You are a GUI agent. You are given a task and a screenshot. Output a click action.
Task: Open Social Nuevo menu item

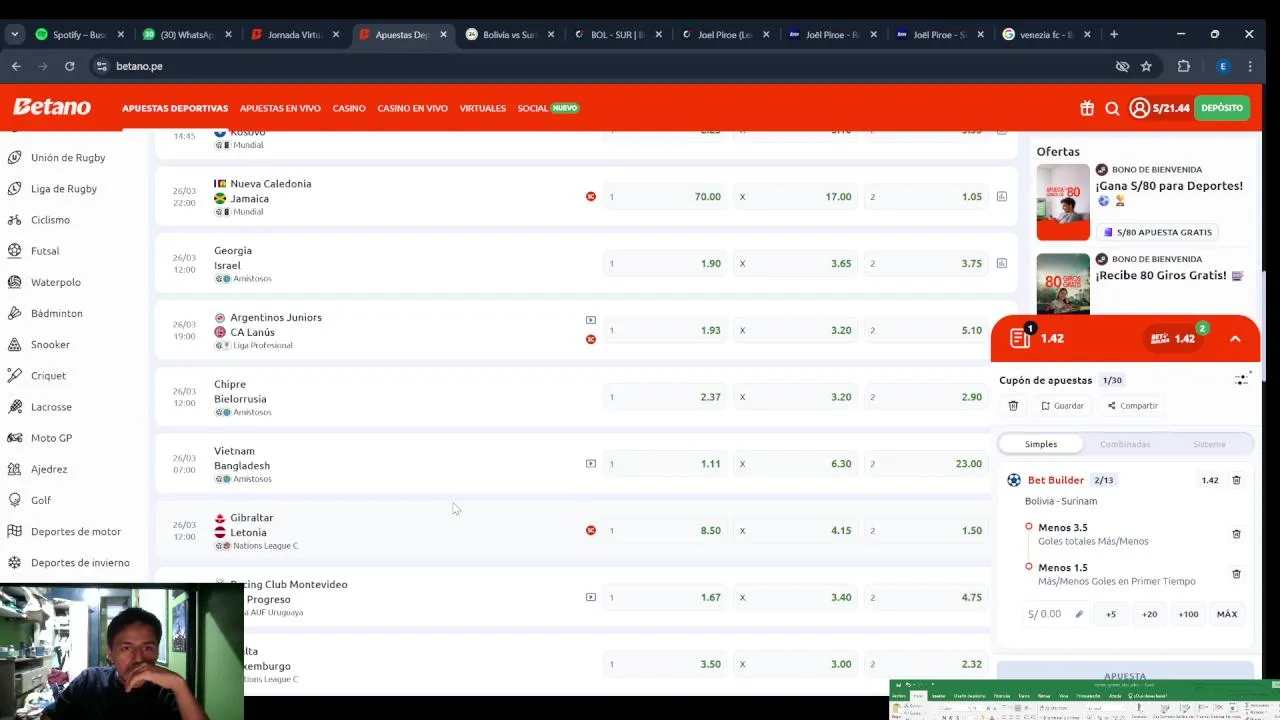pos(548,108)
